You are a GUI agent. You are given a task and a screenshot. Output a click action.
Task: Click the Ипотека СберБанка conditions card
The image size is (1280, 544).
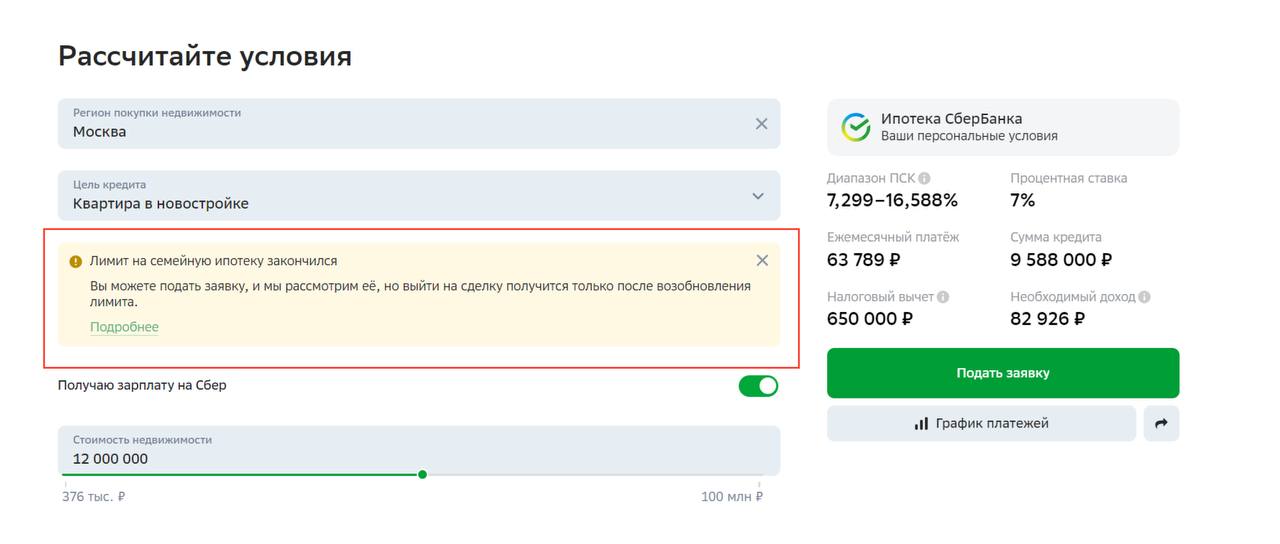1002,127
